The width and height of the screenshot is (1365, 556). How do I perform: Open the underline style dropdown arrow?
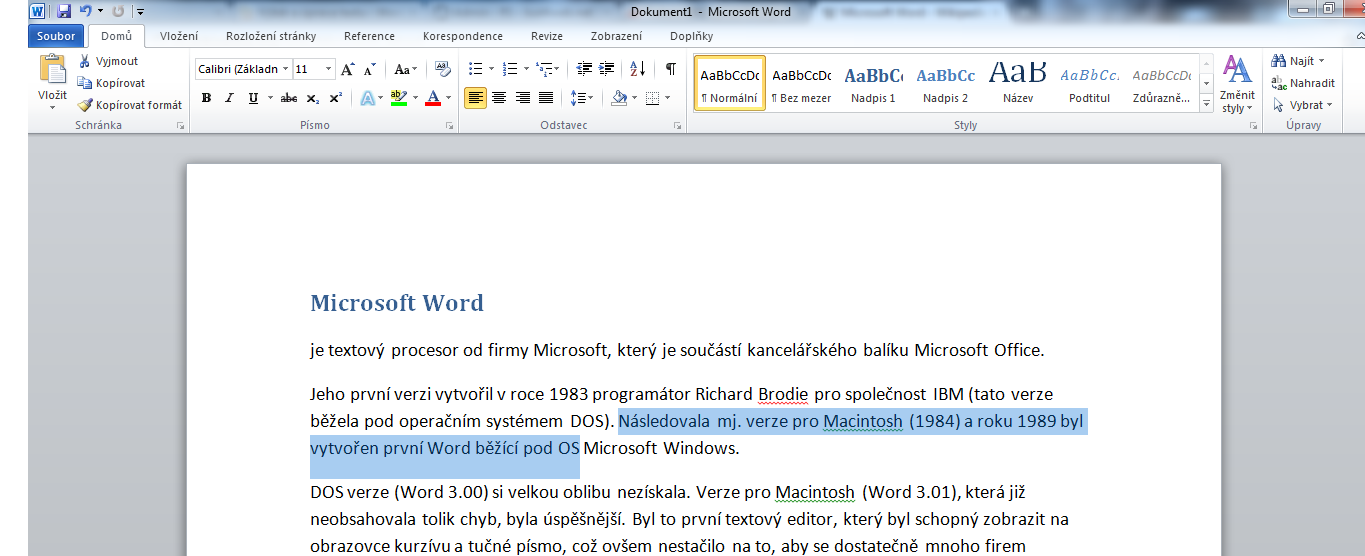pos(269,98)
